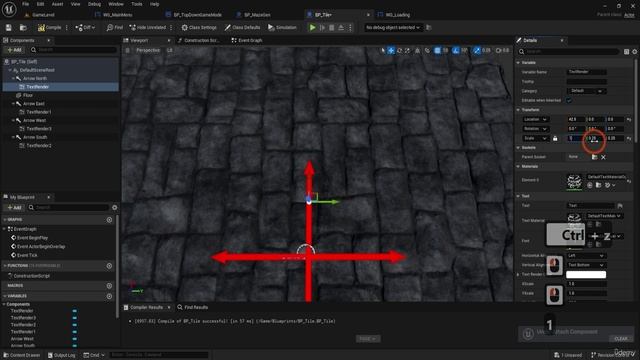Viewport: 640px width, 360px height.
Task: Open Class Defaults
Action: pyautogui.click(x=242, y=28)
